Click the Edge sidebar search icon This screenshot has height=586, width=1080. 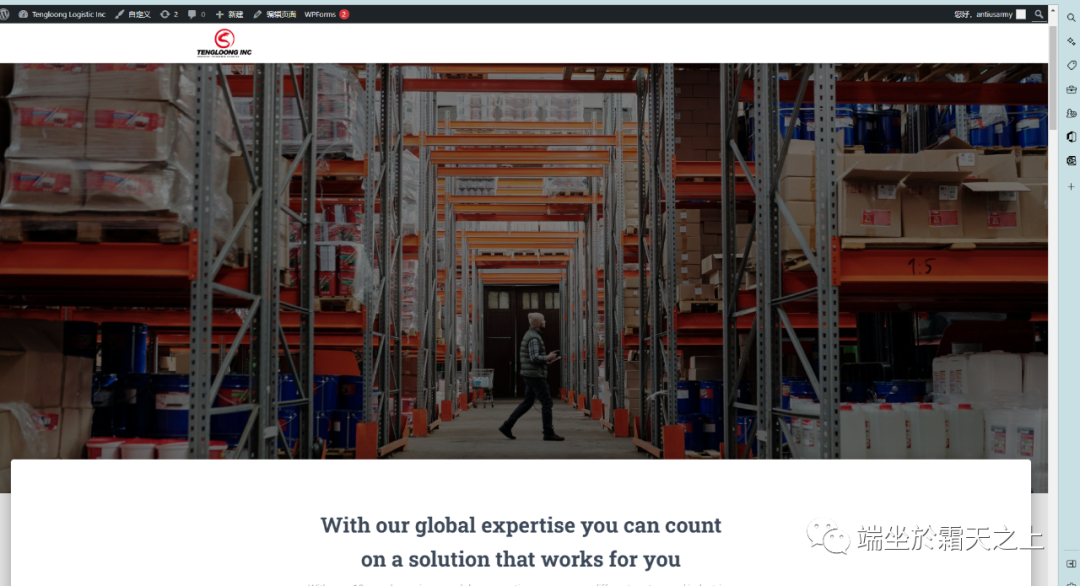[x=1071, y=17]
